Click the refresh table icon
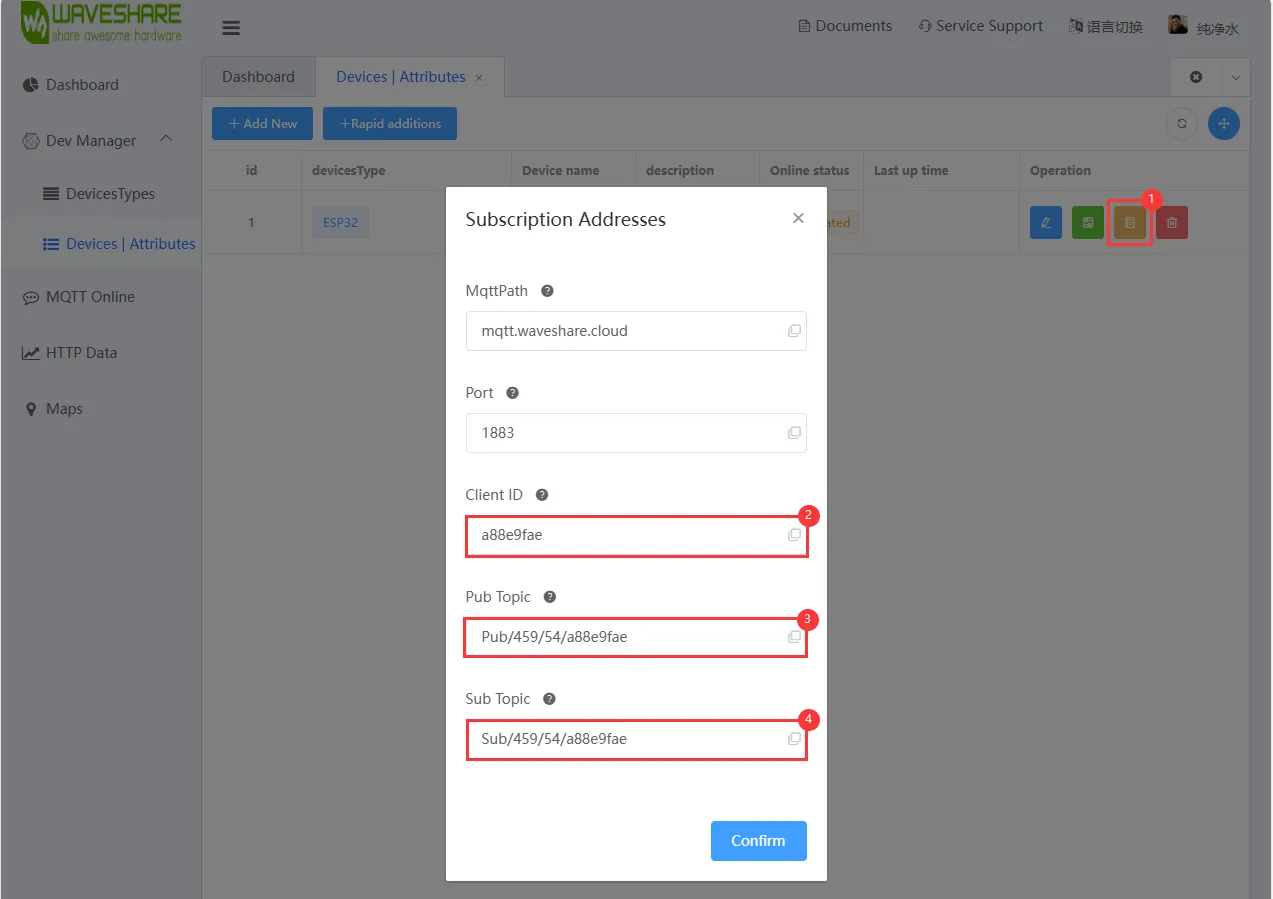This screenshot has height=899, width=1273. click(1182, 124)
